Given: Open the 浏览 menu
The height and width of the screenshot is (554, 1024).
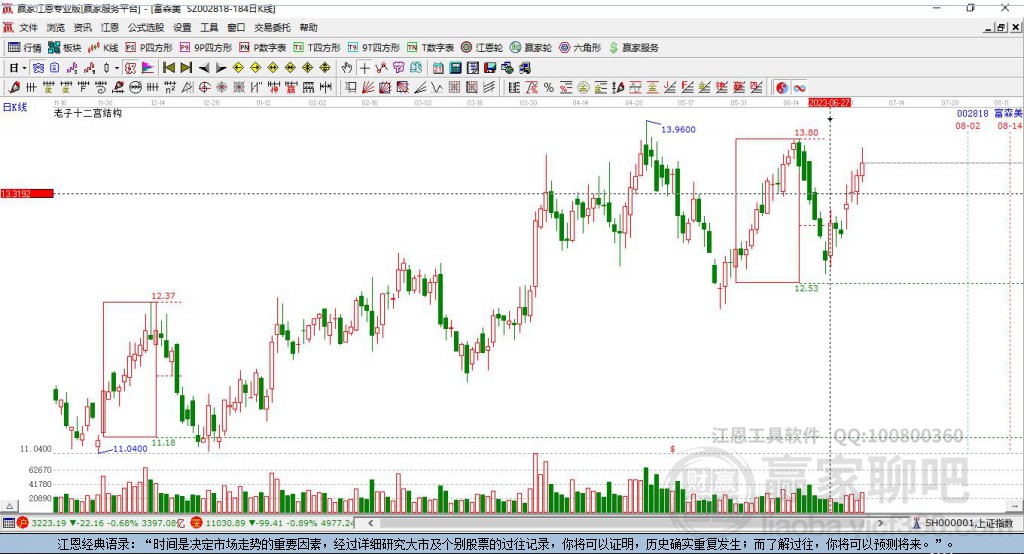Looking at the screenshot, I should (56, 27).
